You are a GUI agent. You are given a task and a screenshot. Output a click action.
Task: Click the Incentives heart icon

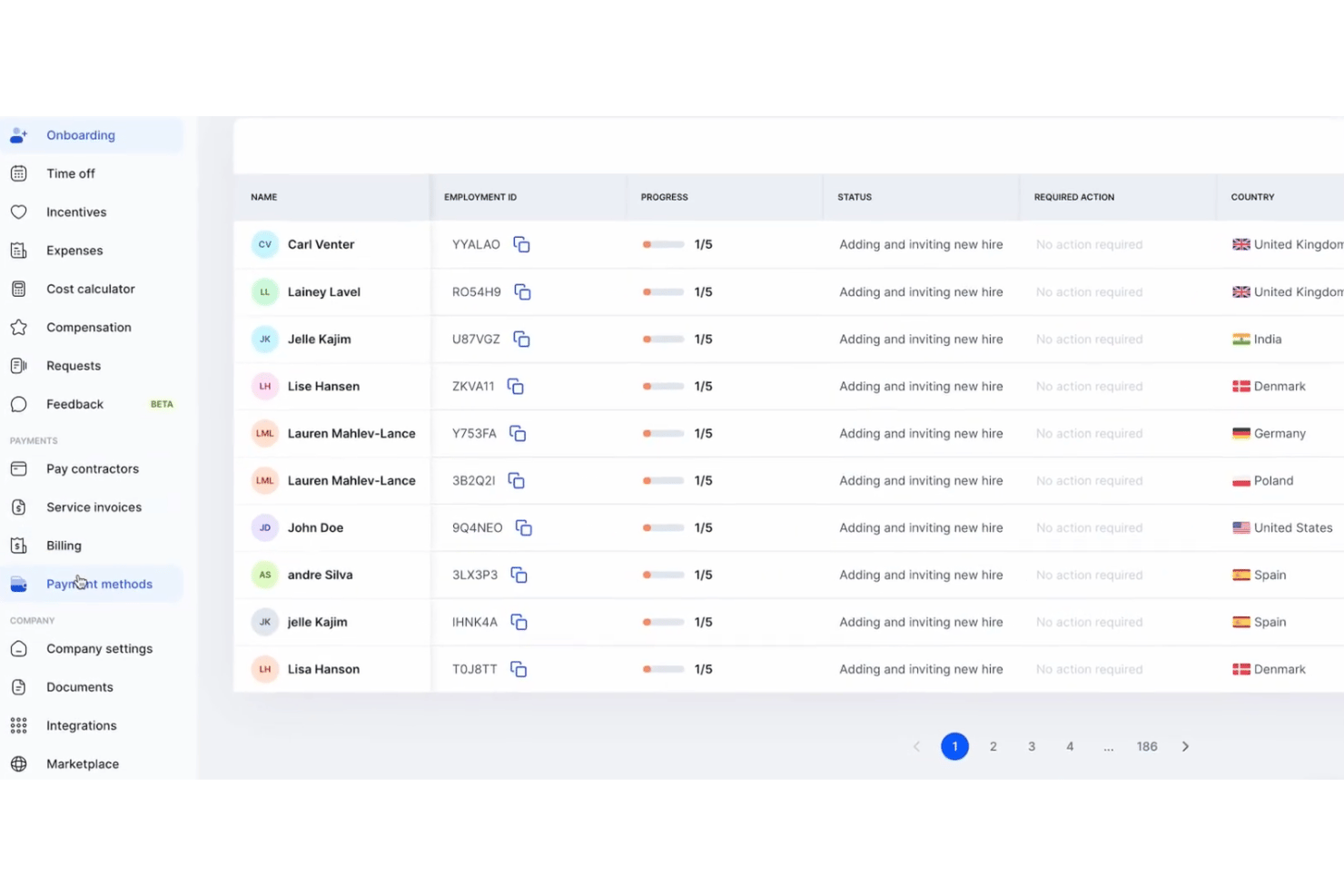18,212
